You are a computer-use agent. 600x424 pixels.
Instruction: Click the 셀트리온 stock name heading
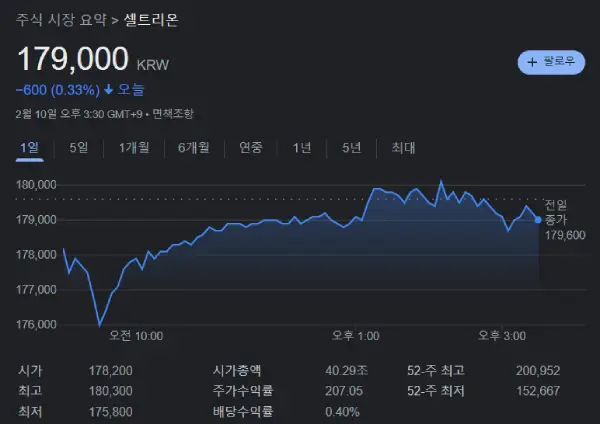point(151,20)
